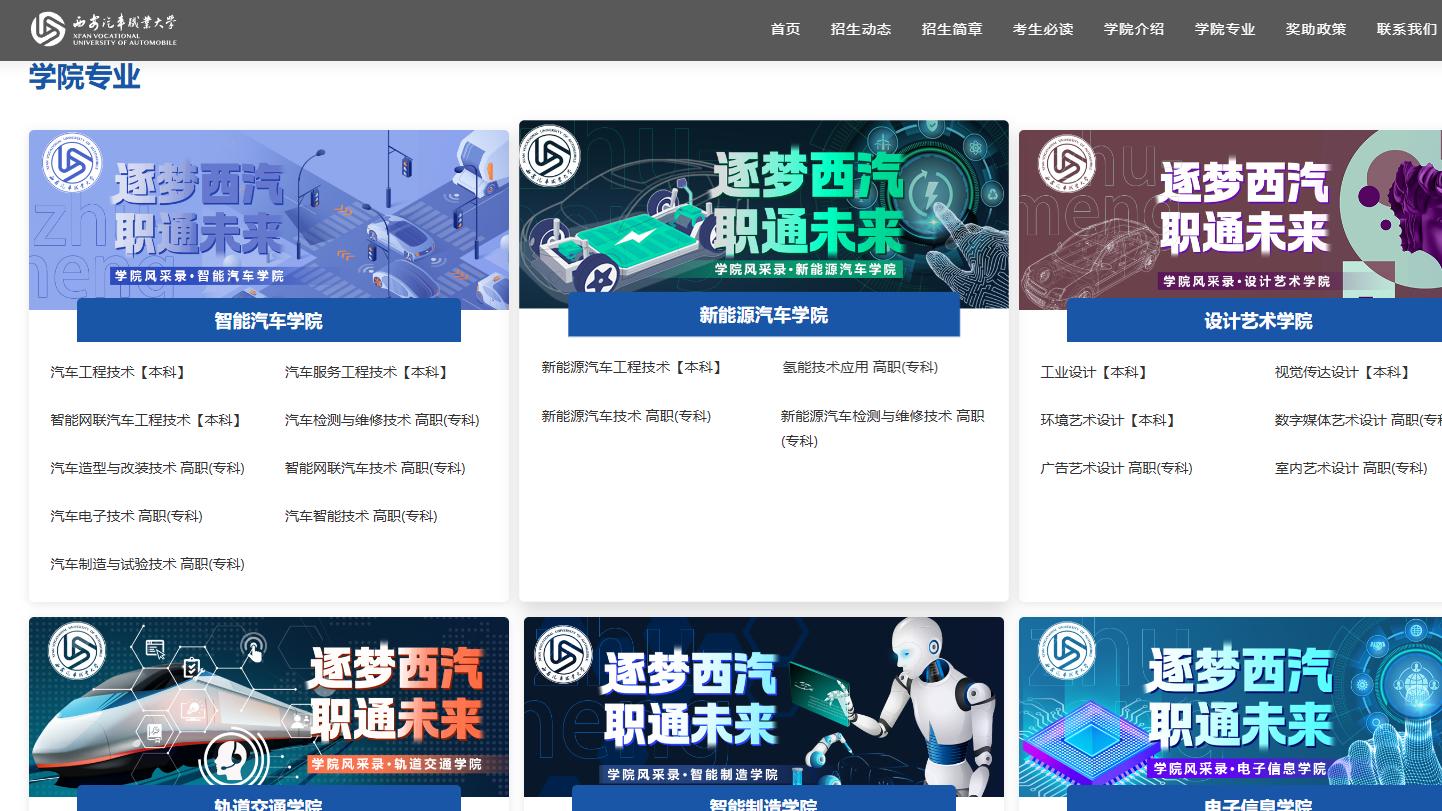1442x811 pixels.
Task: Open the 智能网联汽车工程技术【本科】 major link
Action: (146, 420)
